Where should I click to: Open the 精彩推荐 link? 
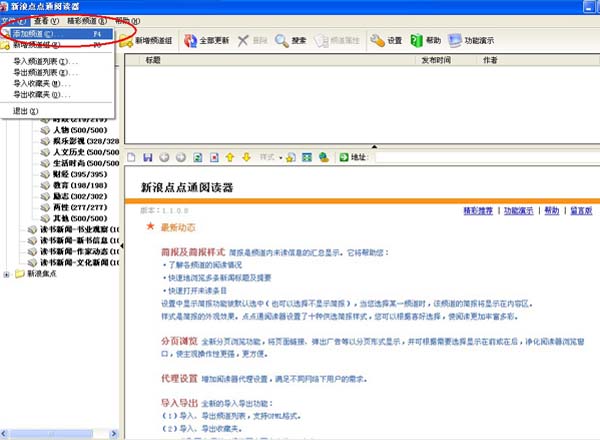(478, 211)
